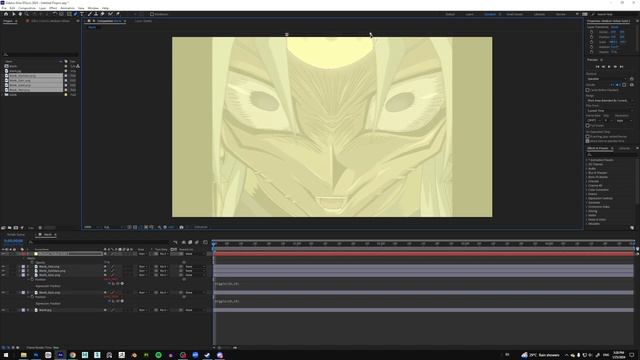The image size is (640, 360).
Task: Hide the bottom Mask.jpg layer in timeline
Action: tap(3, 310)
